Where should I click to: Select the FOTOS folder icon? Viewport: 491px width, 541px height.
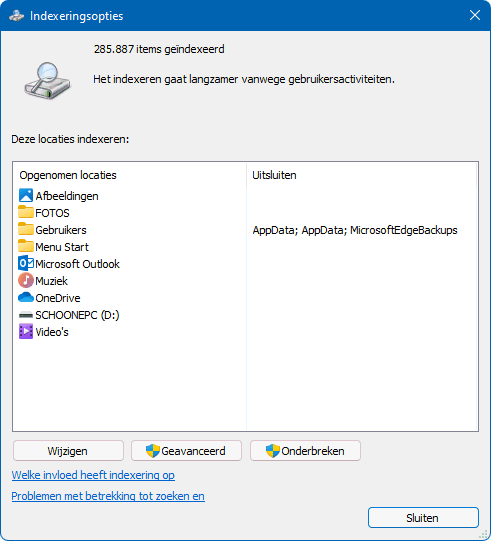(x=26, y=212)
